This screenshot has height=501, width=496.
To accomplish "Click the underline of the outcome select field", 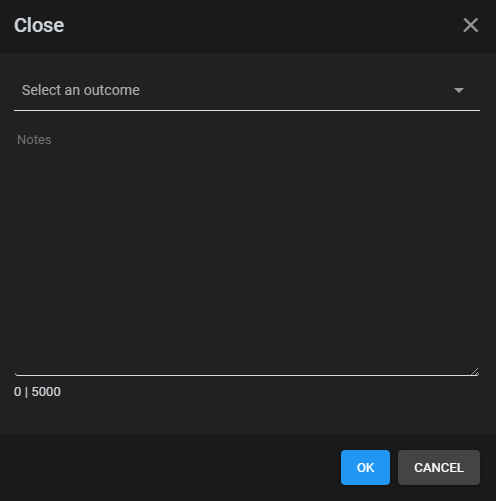I will pyautogui.click(x=247, y=110).
